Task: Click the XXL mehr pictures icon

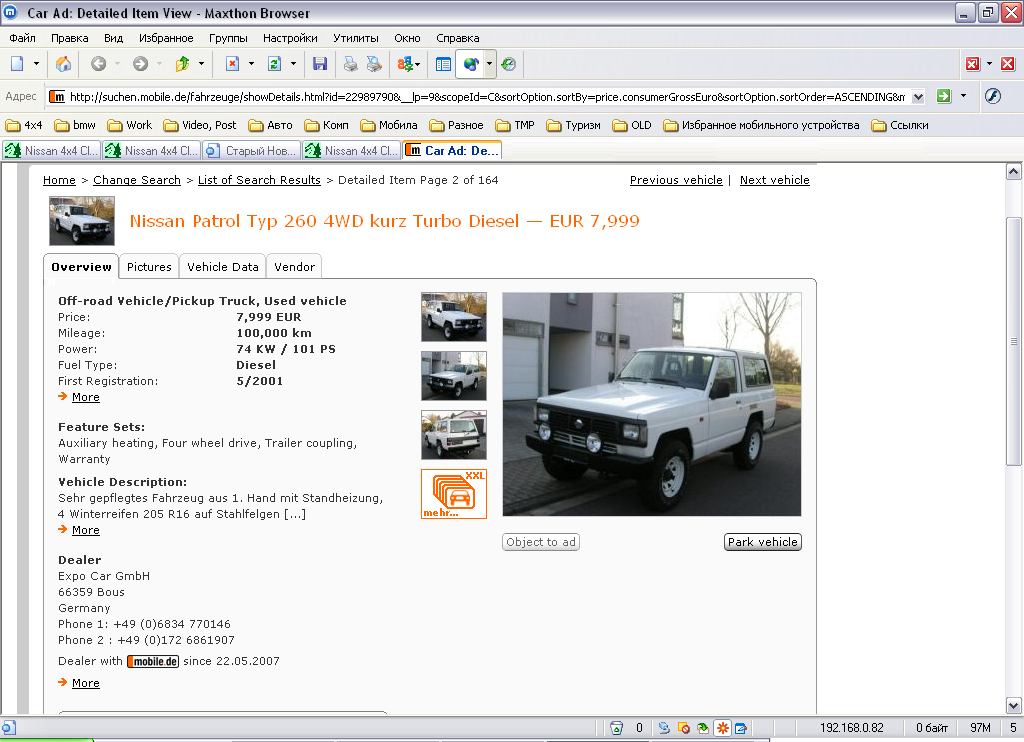Action: (454, 494)
